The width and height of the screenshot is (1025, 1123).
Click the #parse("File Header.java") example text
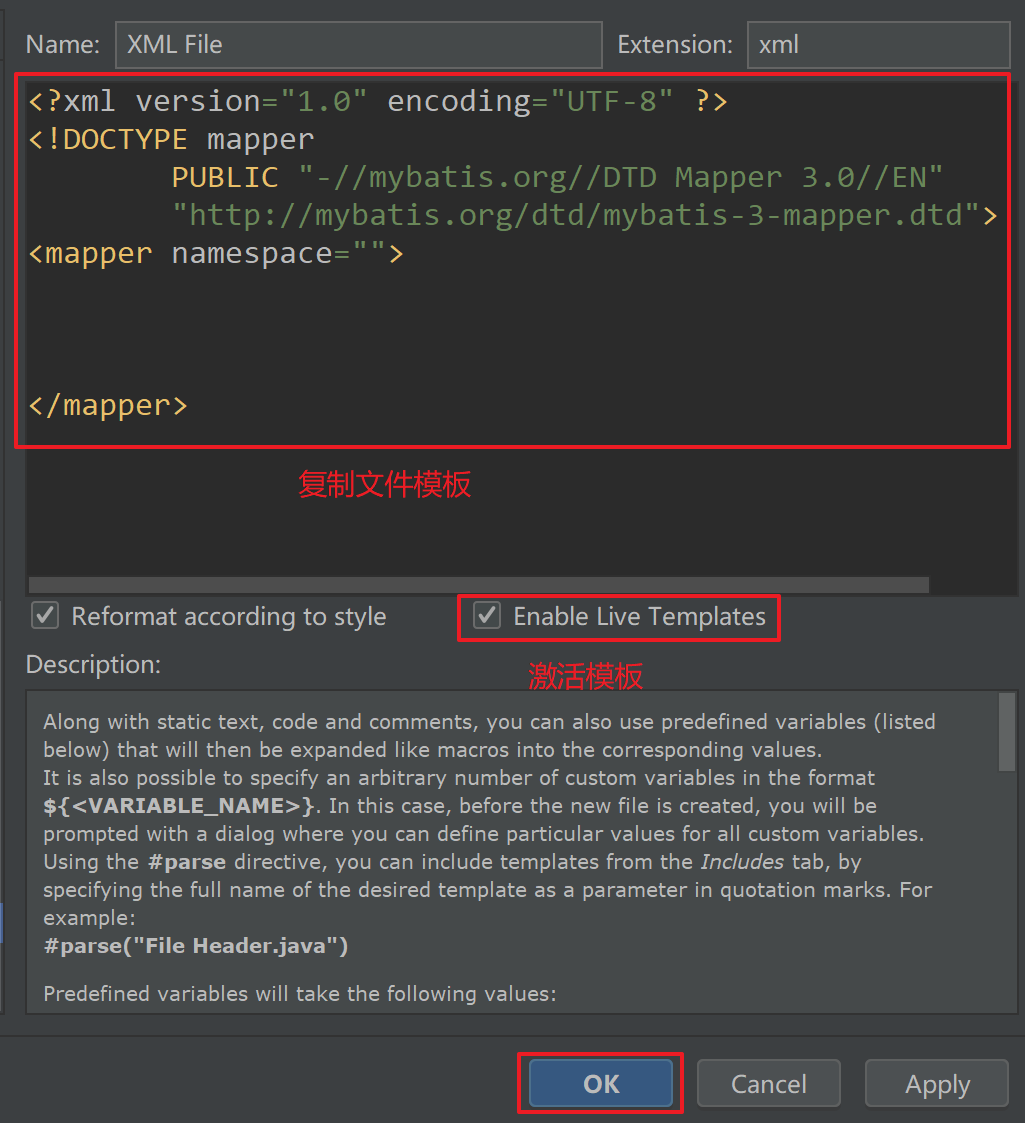coord(196,946)
